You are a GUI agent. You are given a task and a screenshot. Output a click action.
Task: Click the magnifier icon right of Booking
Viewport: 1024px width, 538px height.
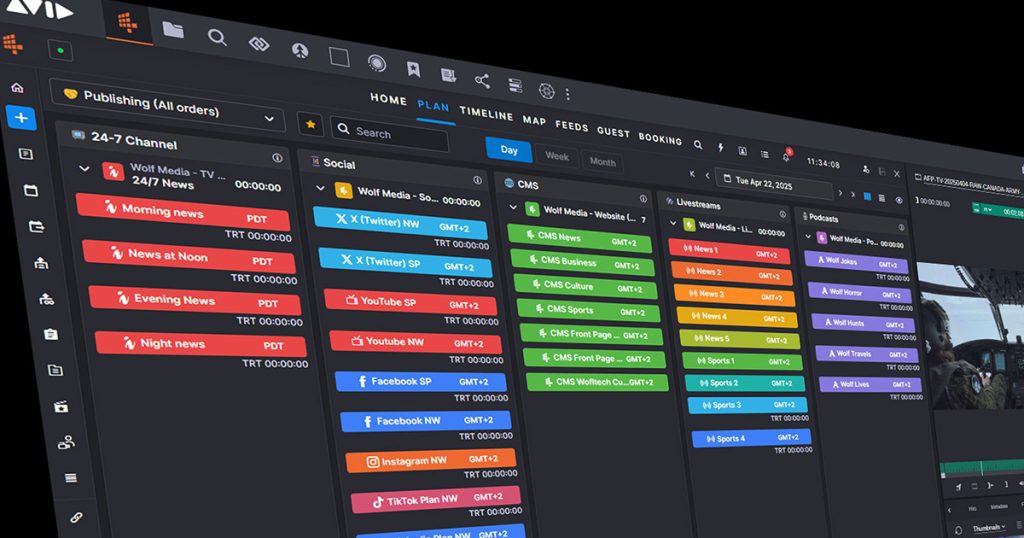(698, 145)
